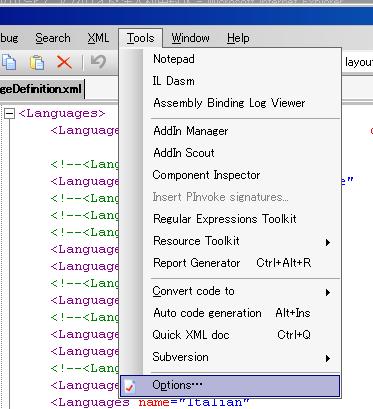The width and height of the screenshot is (373, 409).
Task: Expand the Convert code to submenu arrow
Action: click(328, 292)
